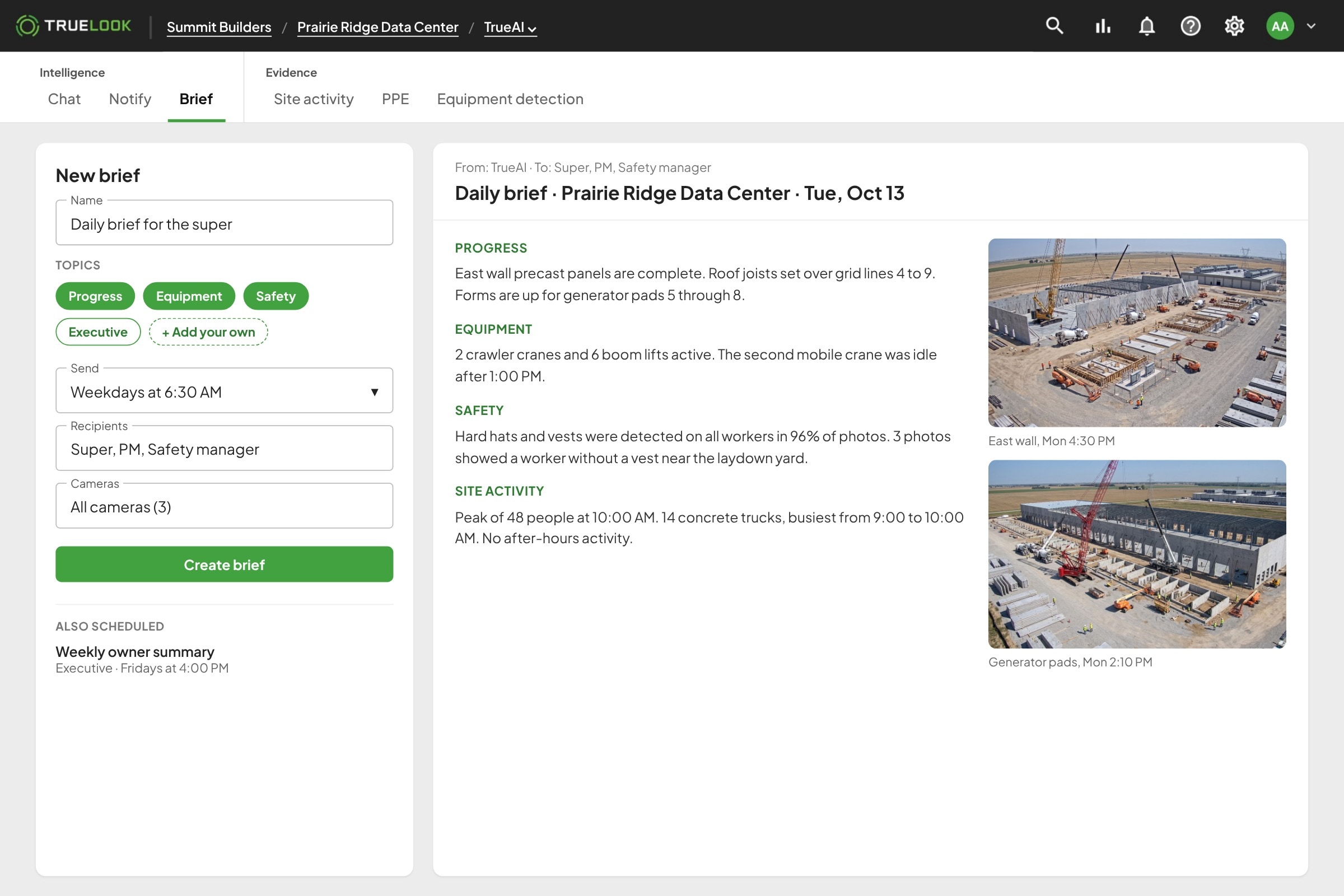The width and height of the screenshot is (1344, 896).
Task: Open the PPE tab
Action: pos(395,99)
